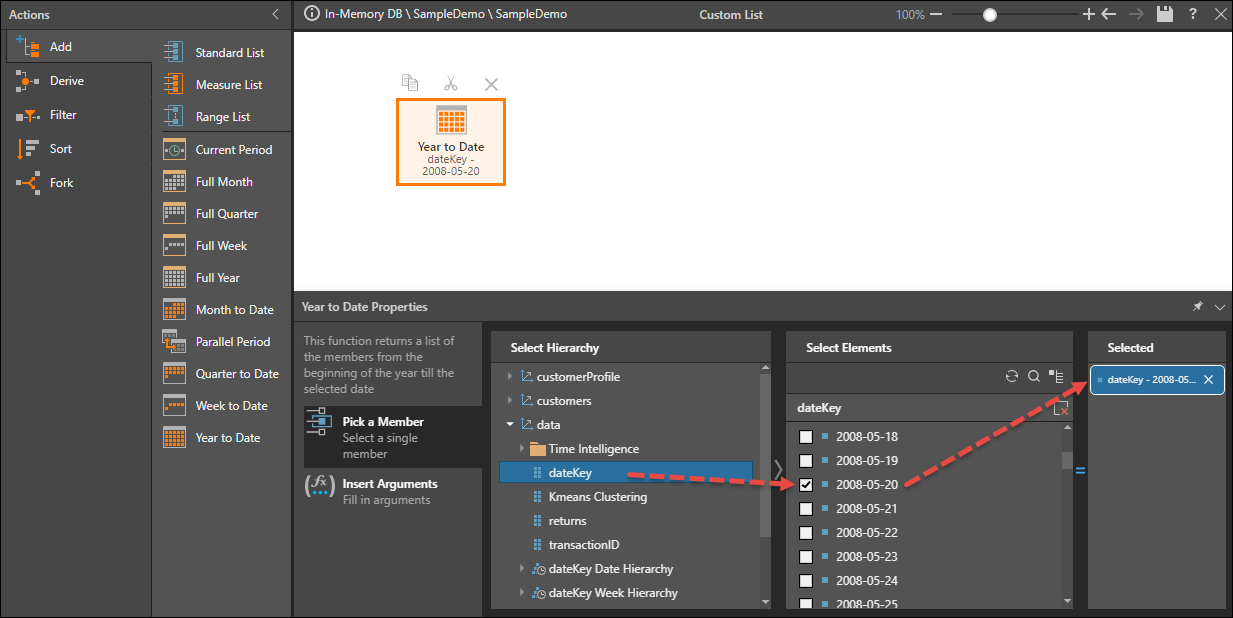Image resolution: width=1233 pixels, height=618 pixels.
Task: Toggle element tree view icon
Action: [1056, 377]
